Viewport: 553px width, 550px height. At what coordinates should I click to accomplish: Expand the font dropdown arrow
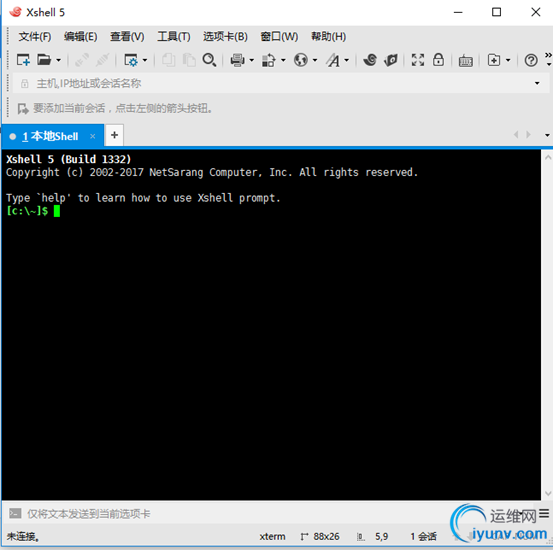(x=347, y=60)
